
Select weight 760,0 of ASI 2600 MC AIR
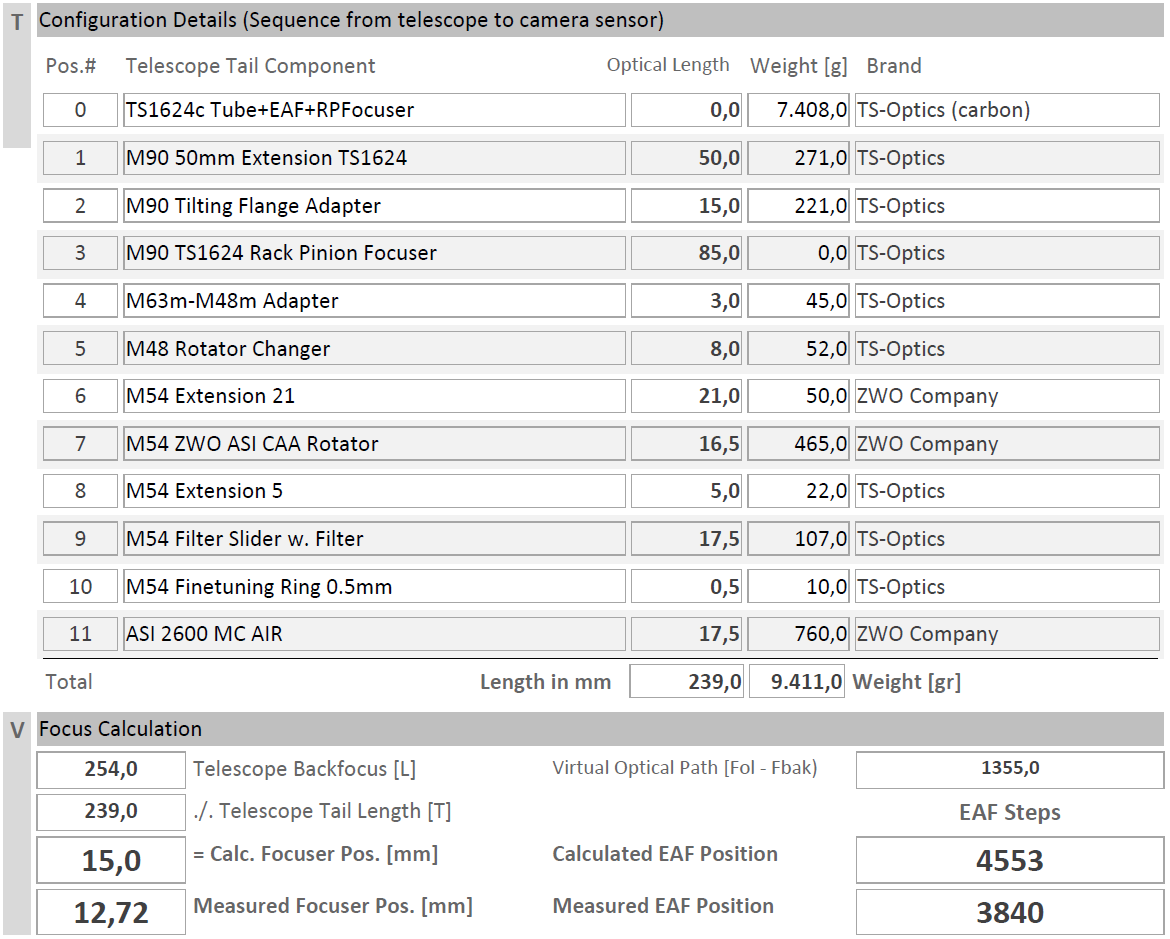(798, 634)
